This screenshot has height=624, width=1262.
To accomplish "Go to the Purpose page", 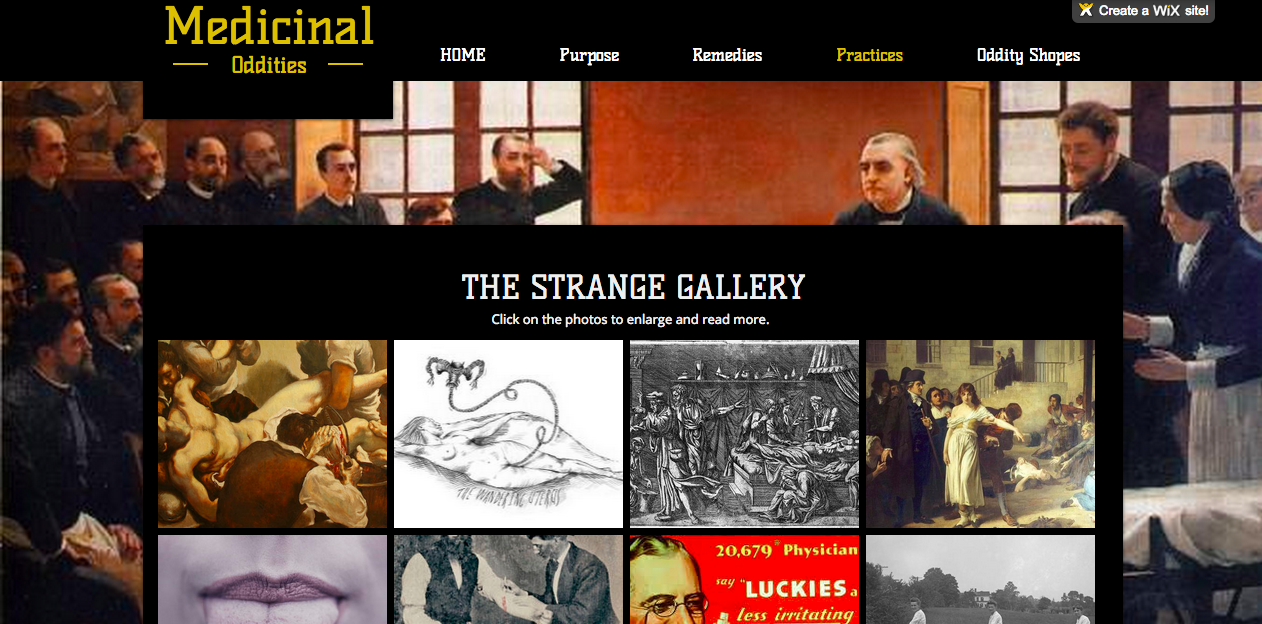I will (x=589, y=55).
